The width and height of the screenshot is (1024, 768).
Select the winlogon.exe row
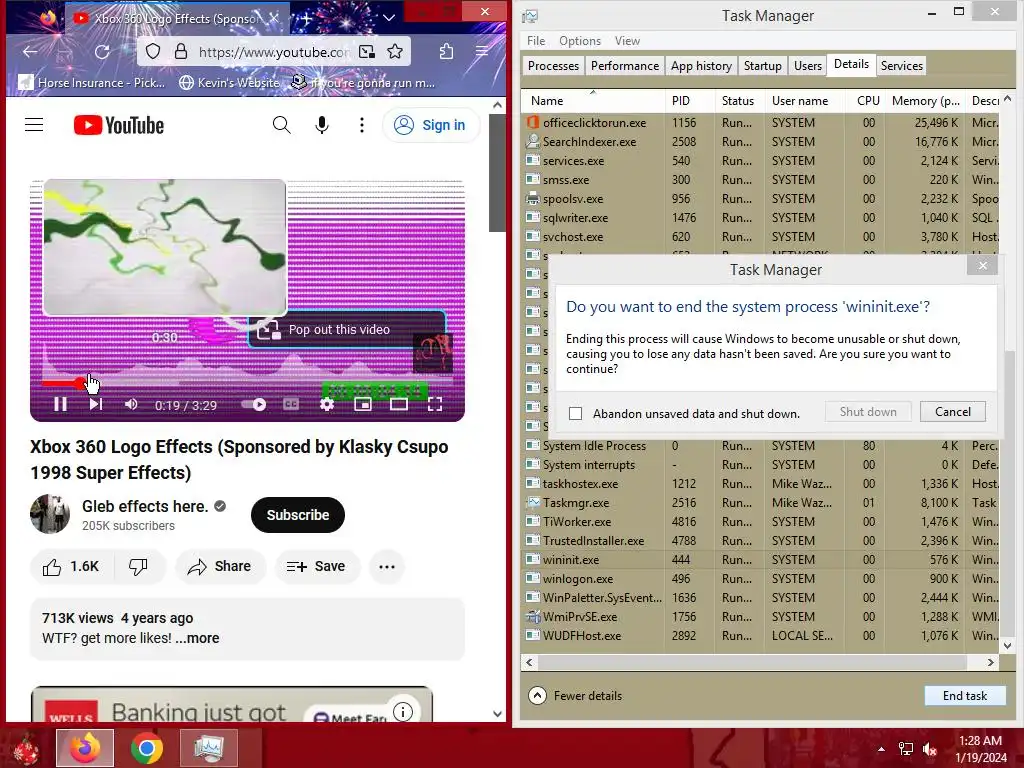(761, 579)
